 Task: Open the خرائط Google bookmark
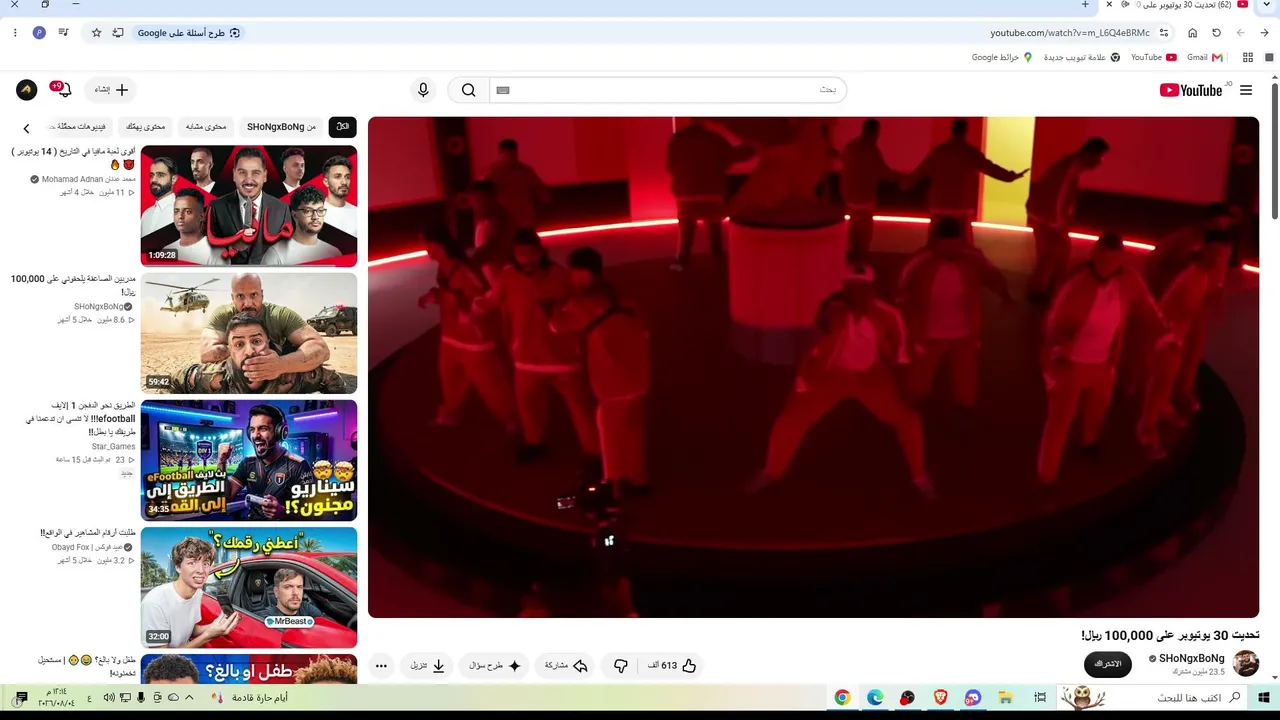click(x=1002, y=57)
